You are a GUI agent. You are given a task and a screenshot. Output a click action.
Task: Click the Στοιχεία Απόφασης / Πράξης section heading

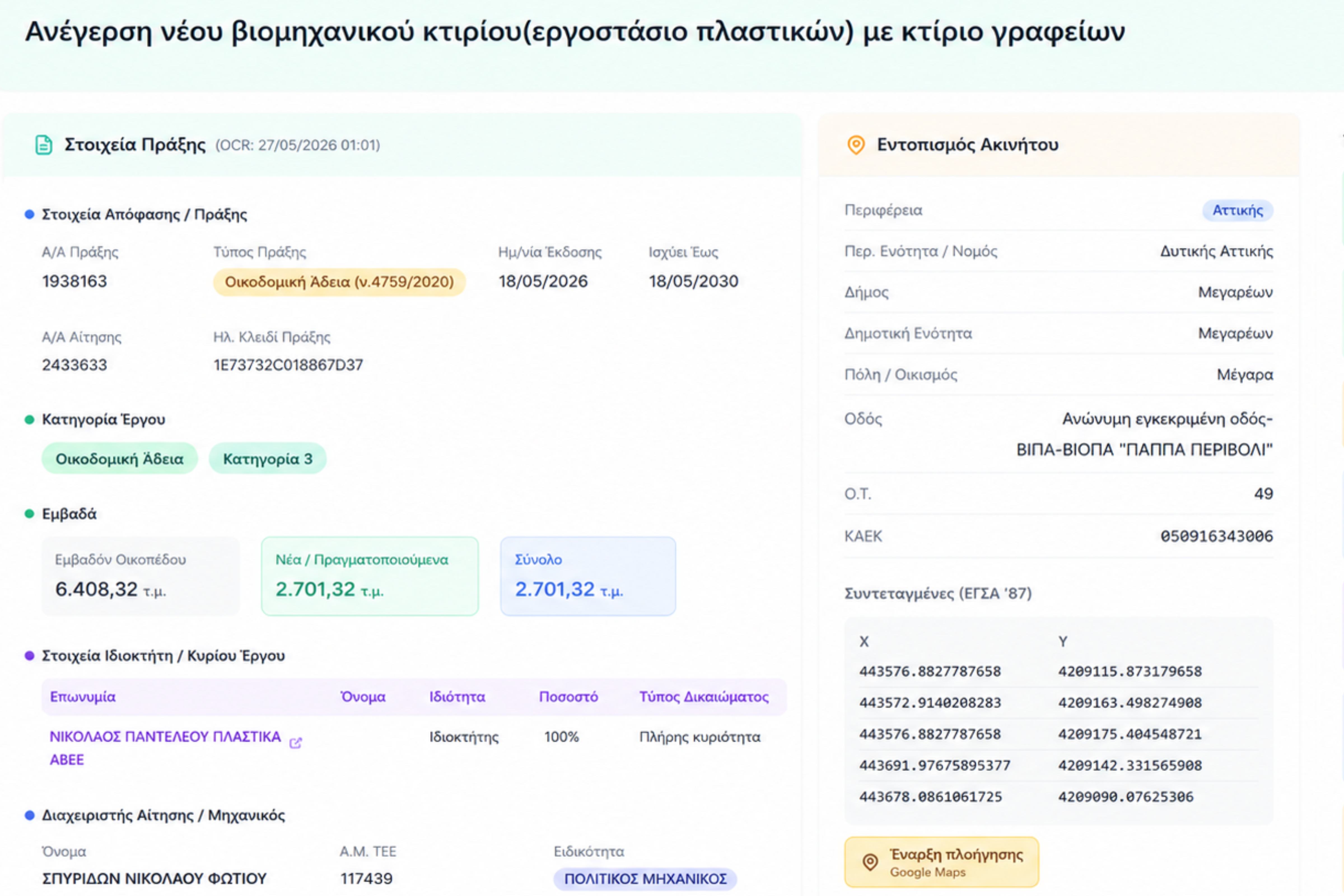(144, 215)
